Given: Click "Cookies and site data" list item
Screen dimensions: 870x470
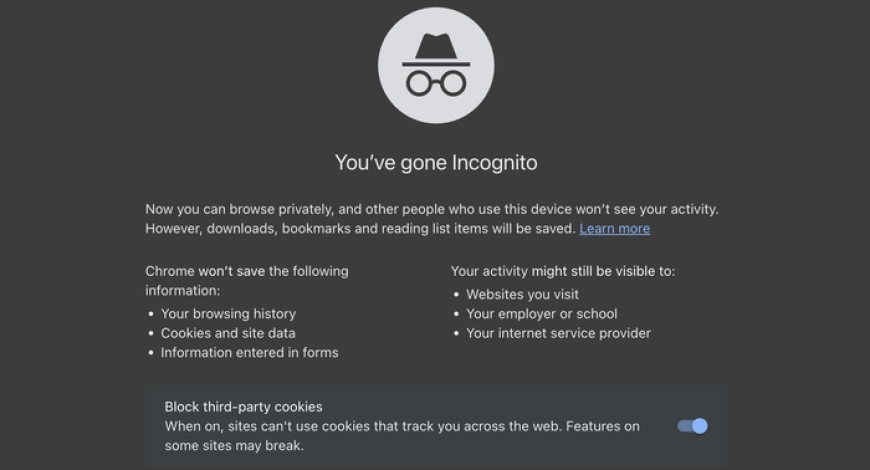Looking at the screenshot, I should pyautogui.click(x=228, y=333).
